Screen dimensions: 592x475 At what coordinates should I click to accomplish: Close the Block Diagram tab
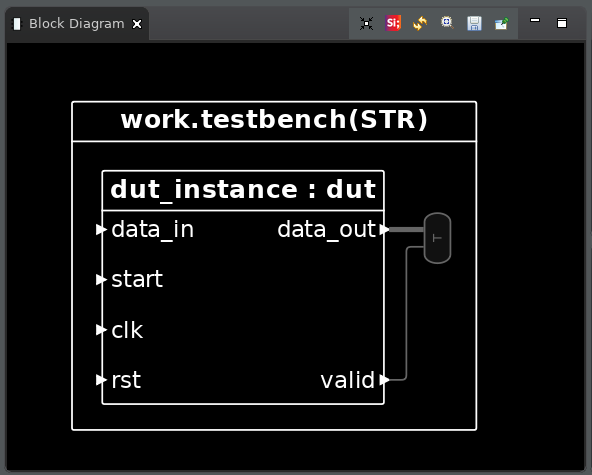coord(137,24)
